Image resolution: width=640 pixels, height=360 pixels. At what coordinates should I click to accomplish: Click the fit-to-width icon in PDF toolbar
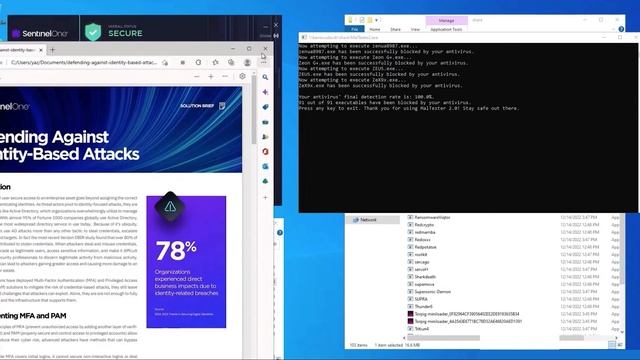pyautogui.click(x=225, y=76)
